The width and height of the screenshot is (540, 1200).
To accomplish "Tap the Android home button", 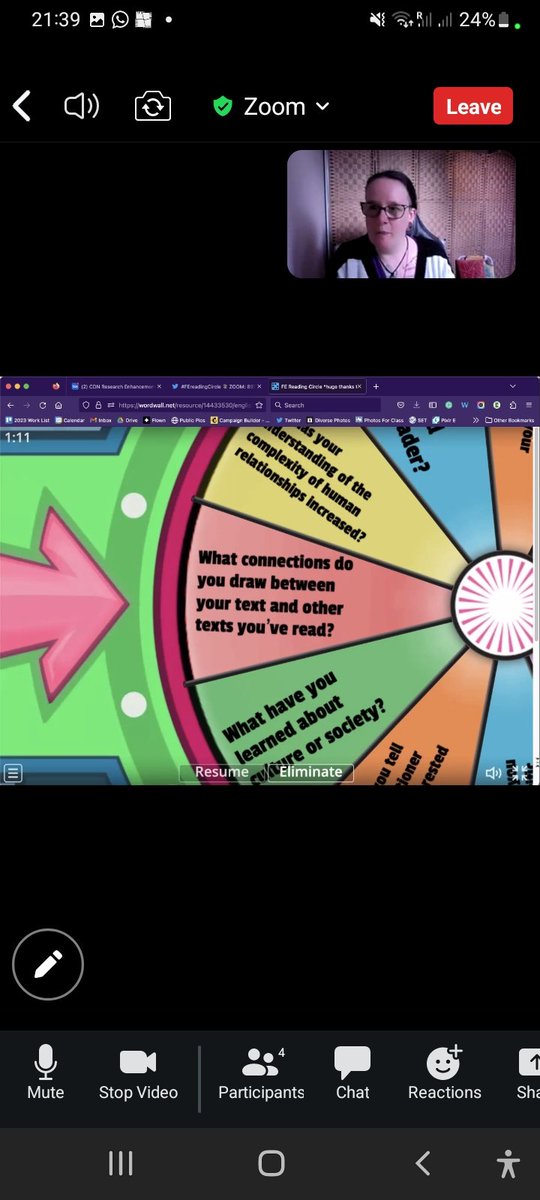I will [x=271, y=1163].
